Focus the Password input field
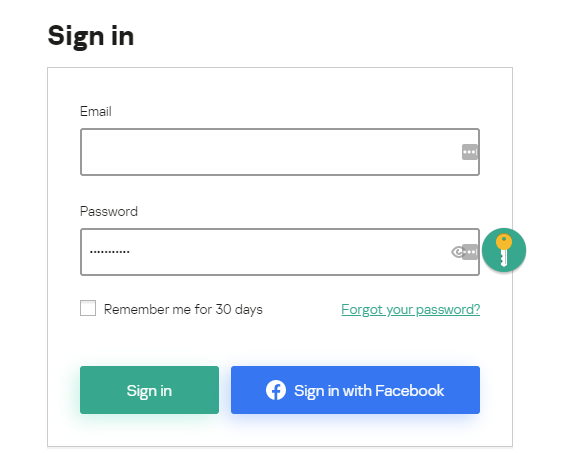The image size is (563, 469). (280, 252)
